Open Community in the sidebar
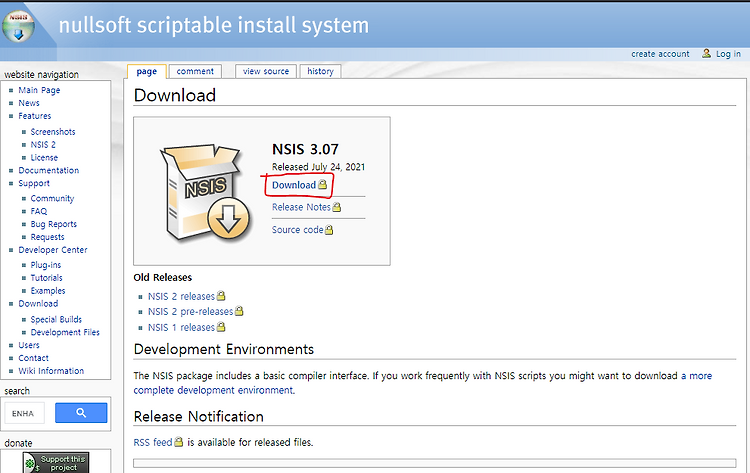 click(52, 198)
